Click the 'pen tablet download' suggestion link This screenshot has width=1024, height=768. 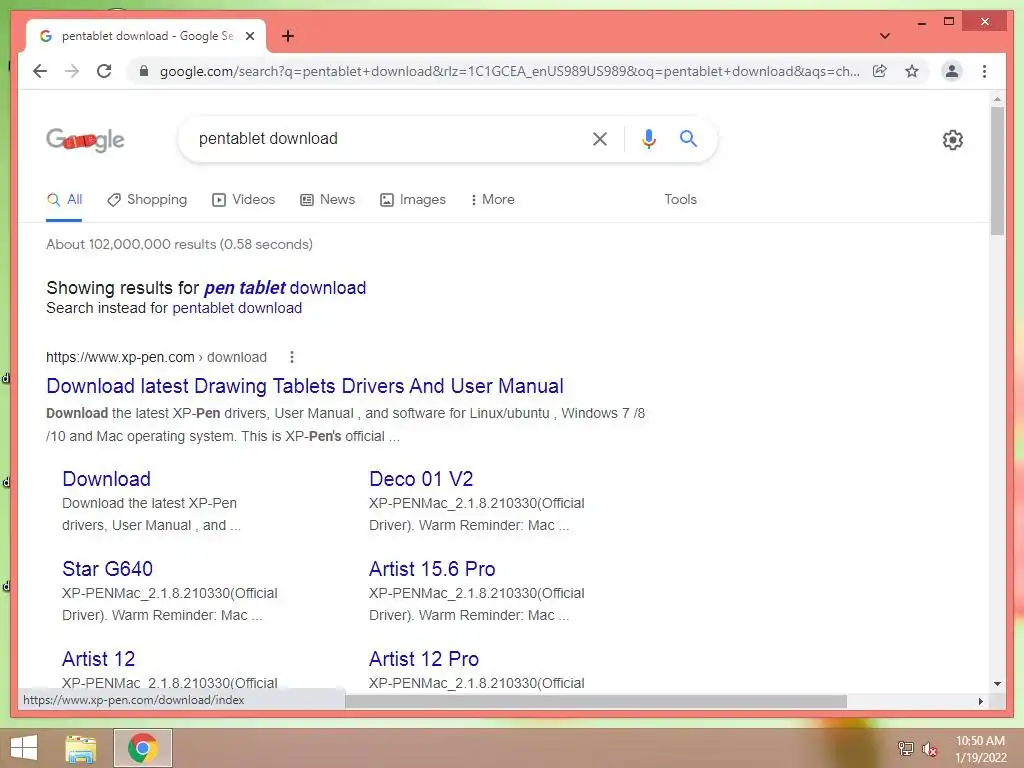tap(285, 288)
